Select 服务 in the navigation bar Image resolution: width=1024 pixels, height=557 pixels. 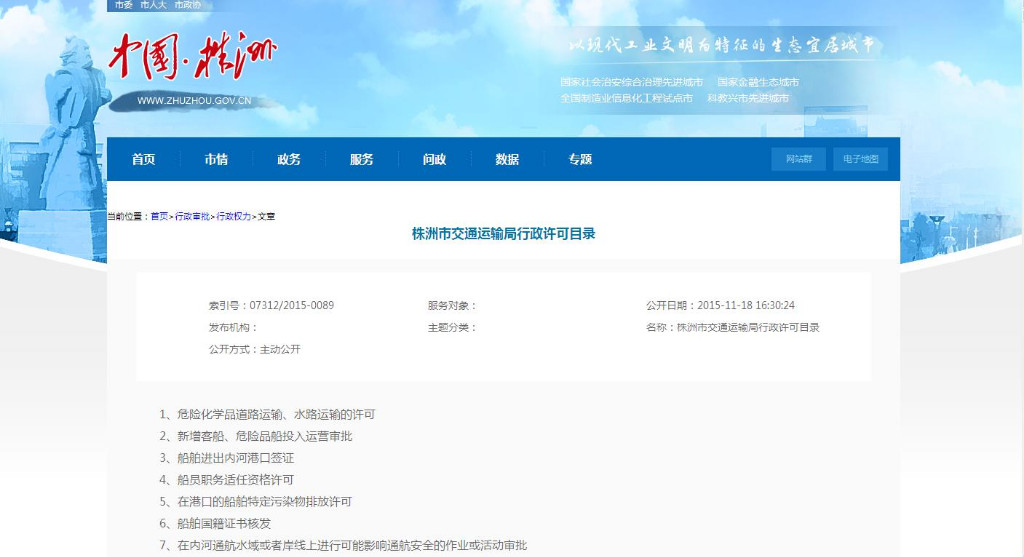[362, 160]
